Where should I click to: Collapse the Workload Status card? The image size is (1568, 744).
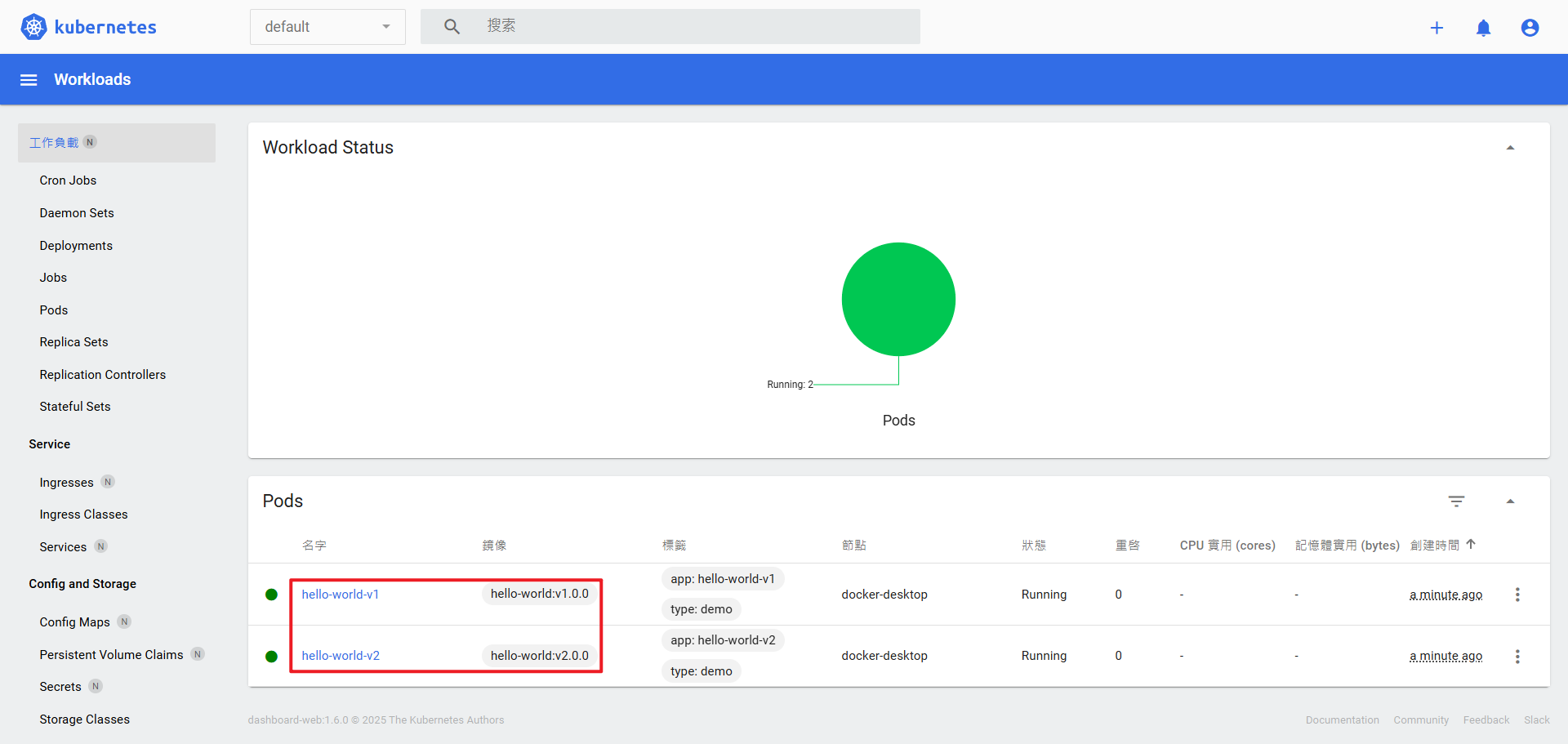1510,148
